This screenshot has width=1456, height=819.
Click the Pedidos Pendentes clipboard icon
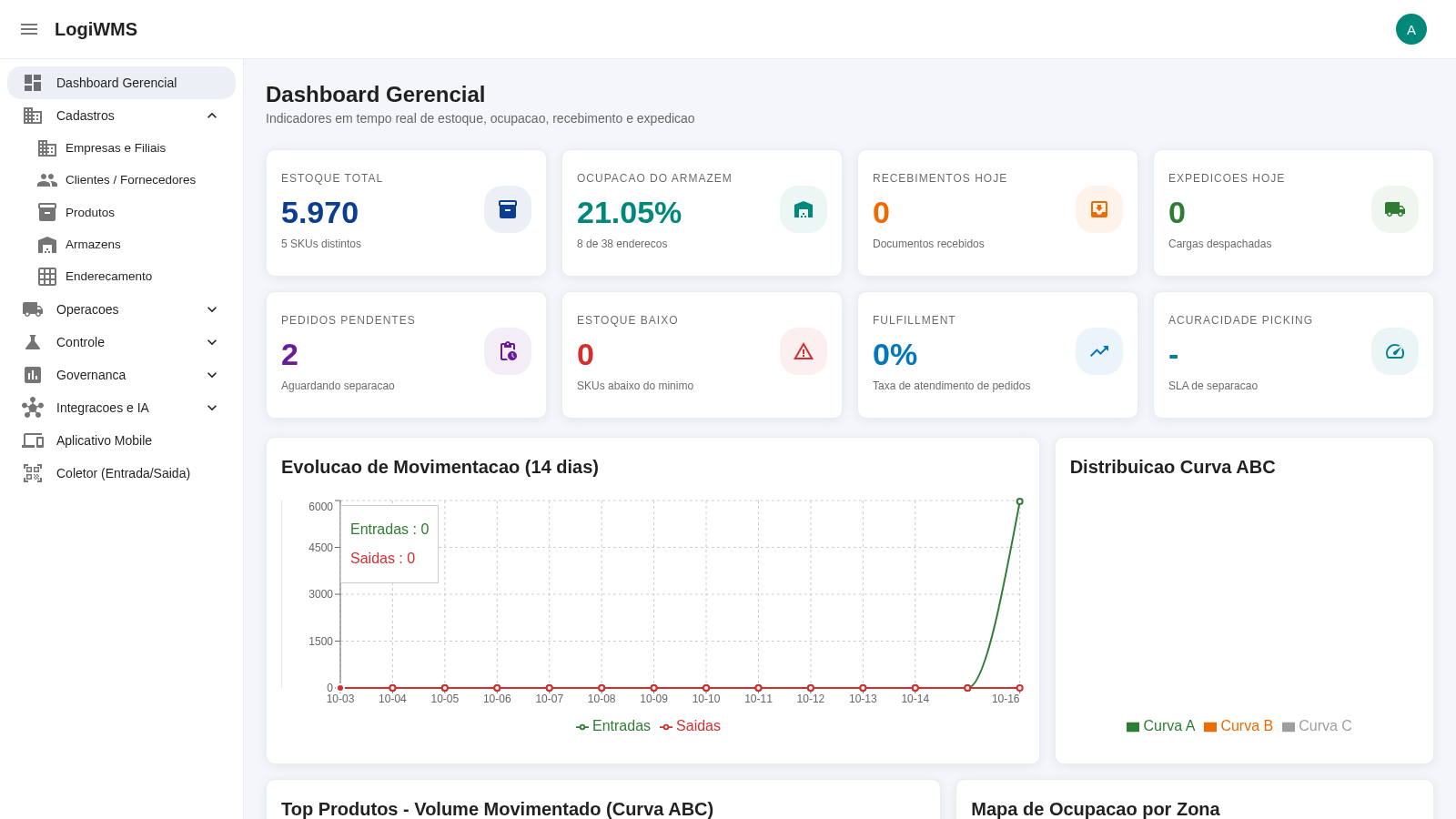click(x=508, y=351)
